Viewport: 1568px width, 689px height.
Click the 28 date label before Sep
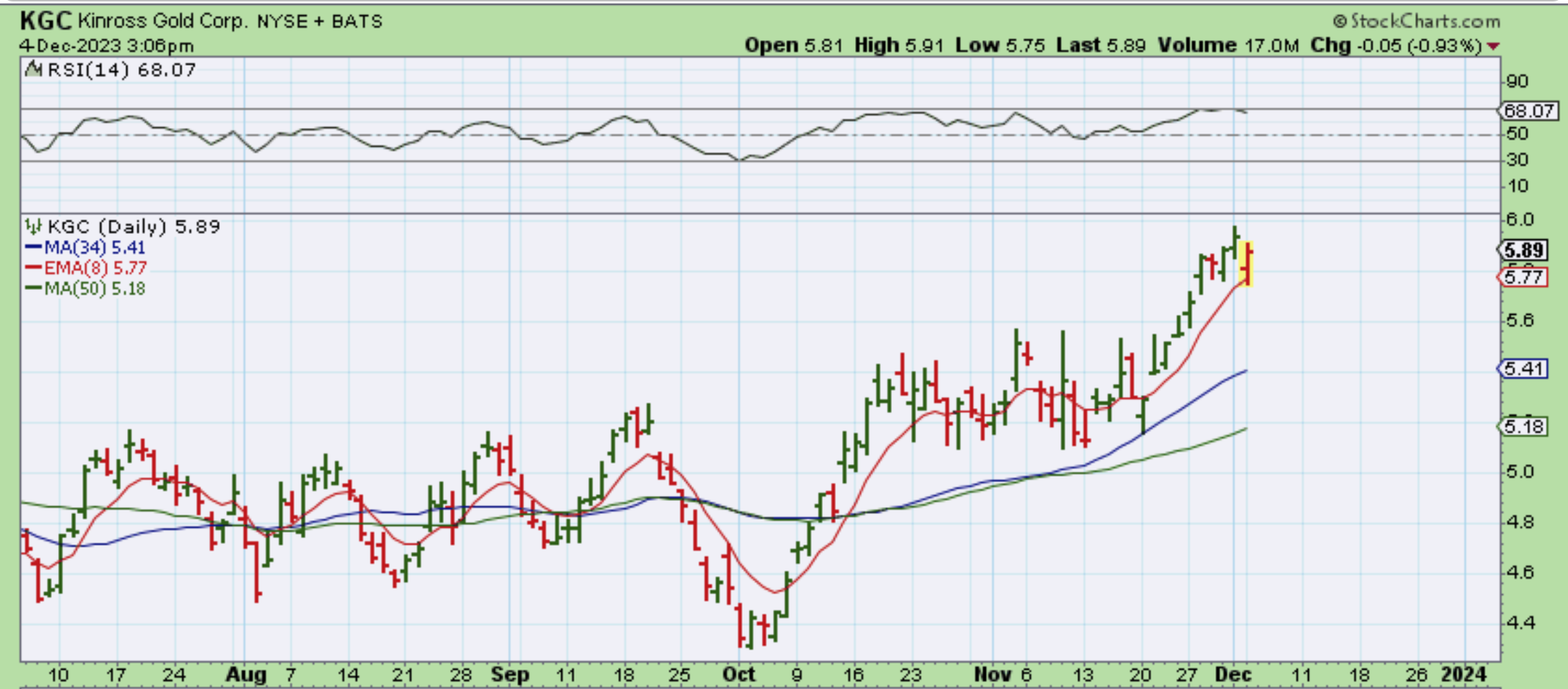click(x=461, y=675)
